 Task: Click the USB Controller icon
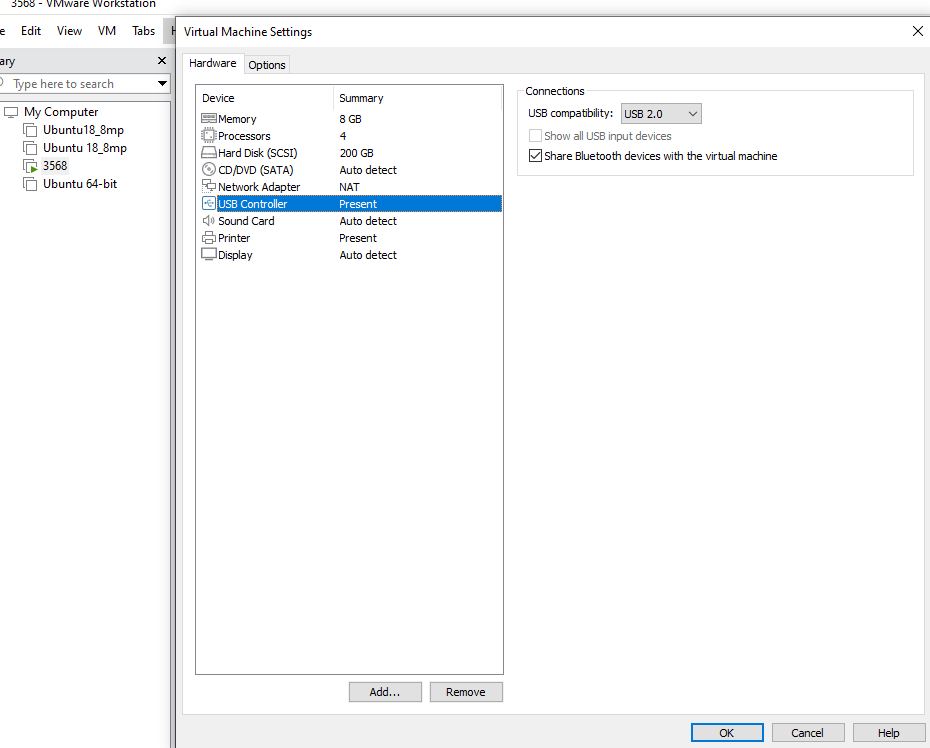pos(209,203)
